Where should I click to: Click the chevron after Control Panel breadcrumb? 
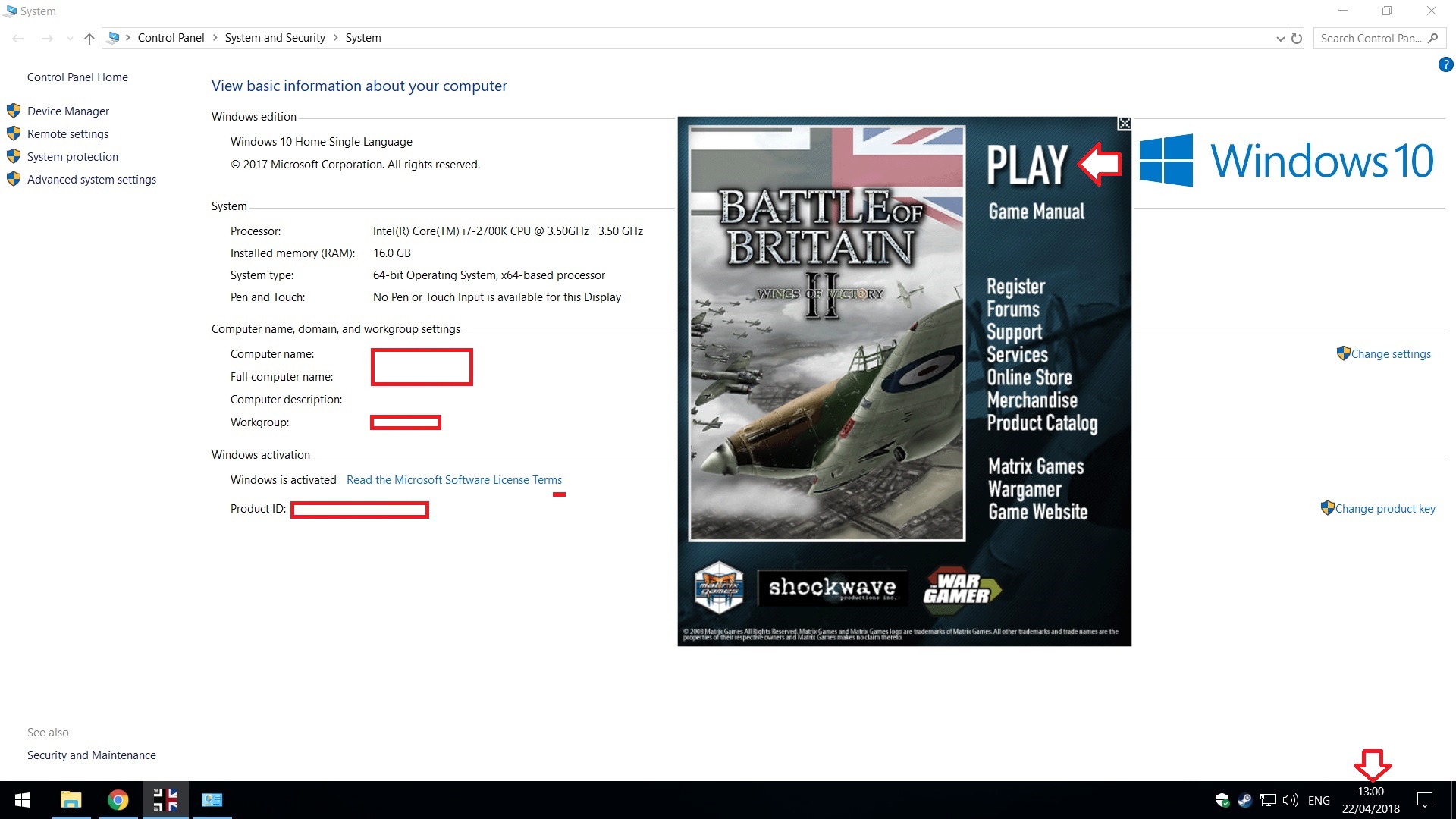pyautogui.click(x=215, y=38)
